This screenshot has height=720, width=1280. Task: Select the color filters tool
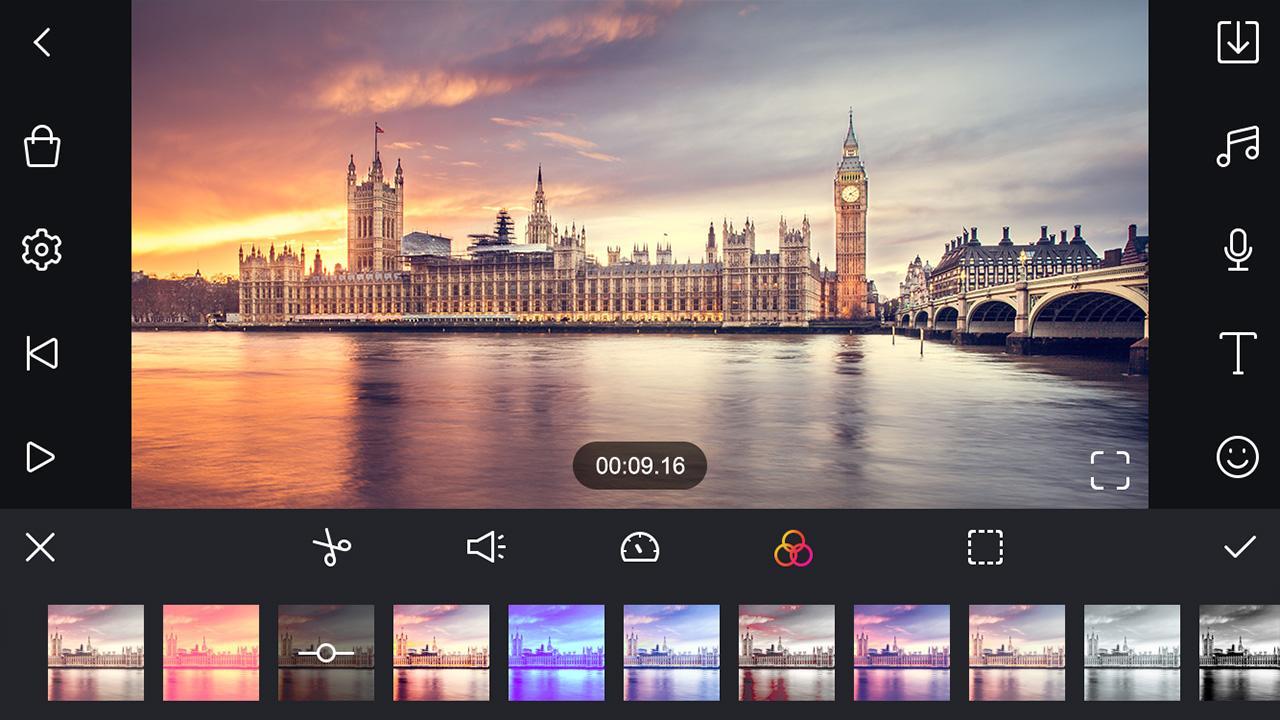coord(793,547)
